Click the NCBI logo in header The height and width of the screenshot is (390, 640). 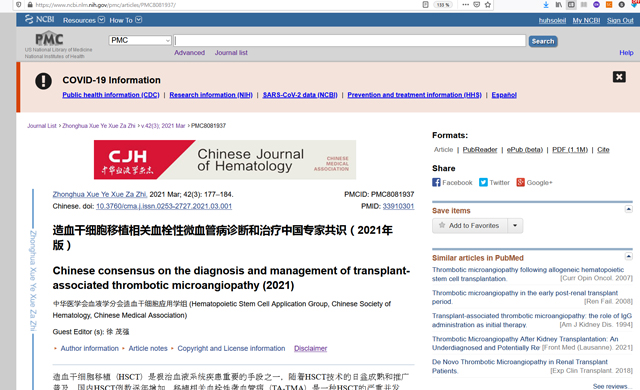(39, 20)
